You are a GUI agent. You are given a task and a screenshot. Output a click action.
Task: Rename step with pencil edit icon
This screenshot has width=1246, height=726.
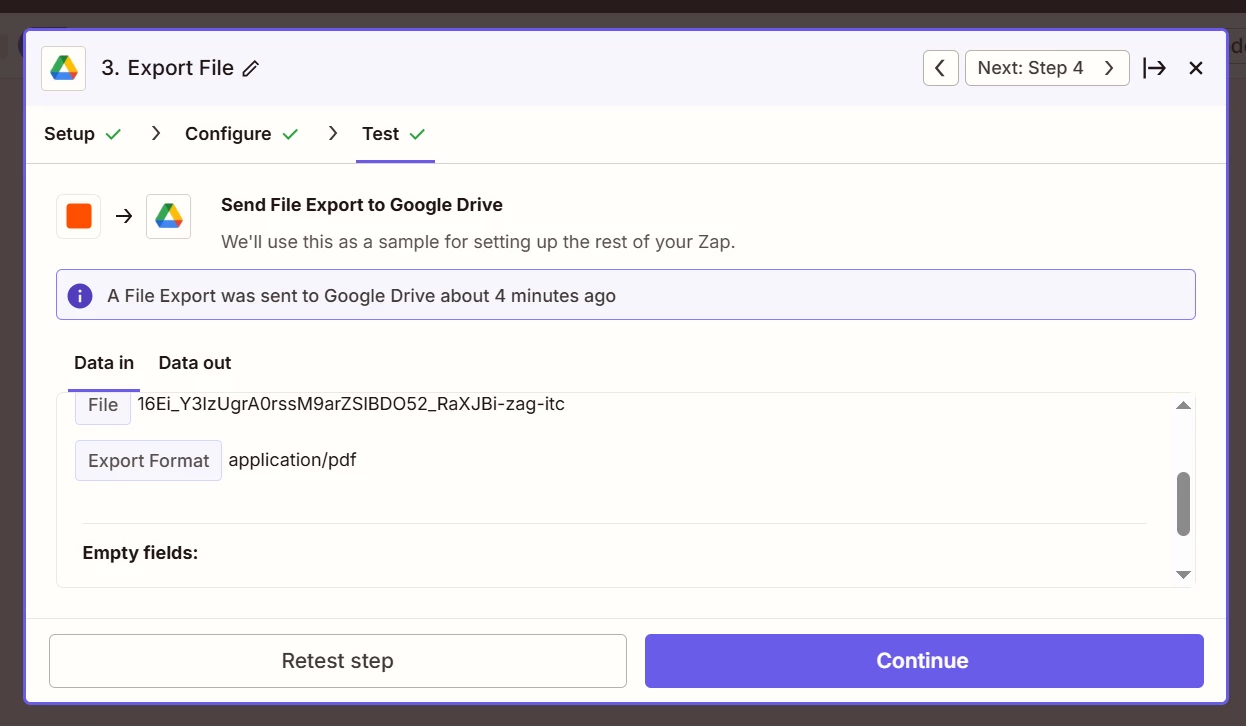pyautogui.click(x=251, y=68)
